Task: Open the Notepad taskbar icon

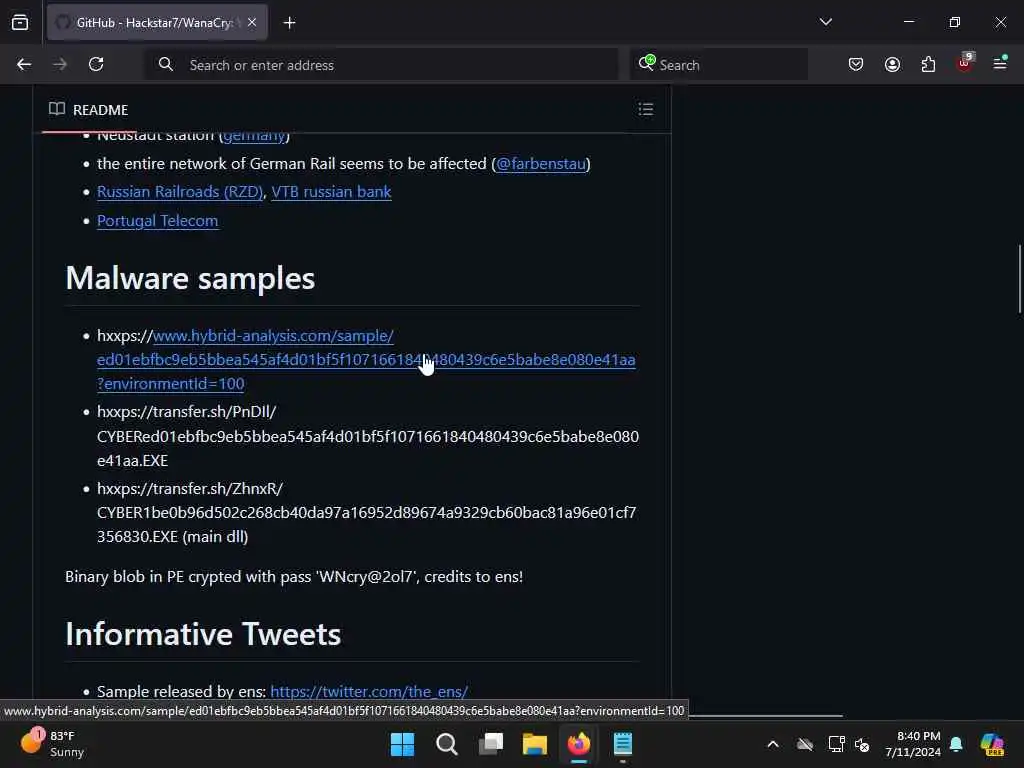Action: click(x=623, y=744)
